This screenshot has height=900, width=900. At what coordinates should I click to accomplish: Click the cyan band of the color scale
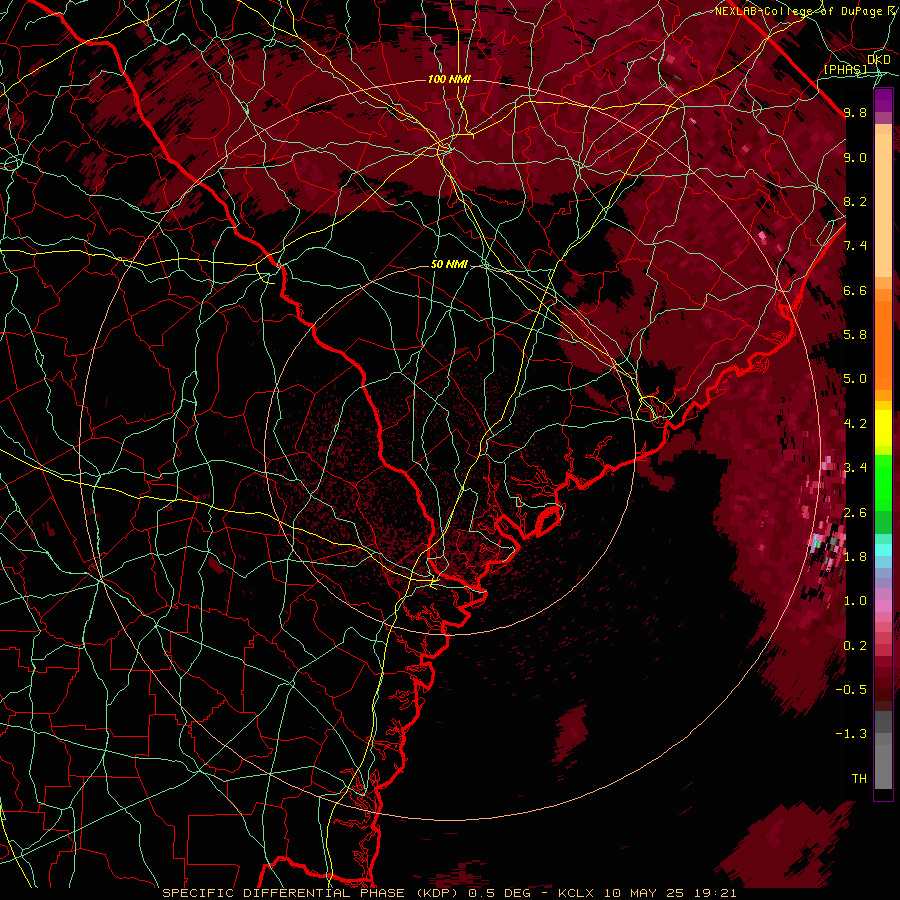coord(883,550)
